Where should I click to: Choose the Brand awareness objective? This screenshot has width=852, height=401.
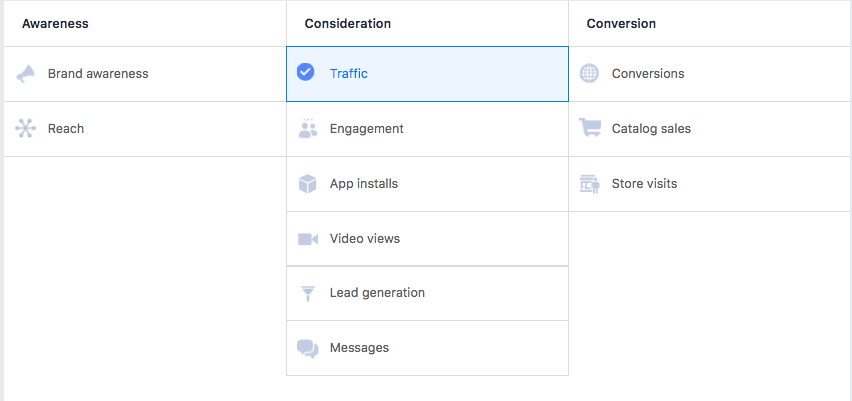98,74
